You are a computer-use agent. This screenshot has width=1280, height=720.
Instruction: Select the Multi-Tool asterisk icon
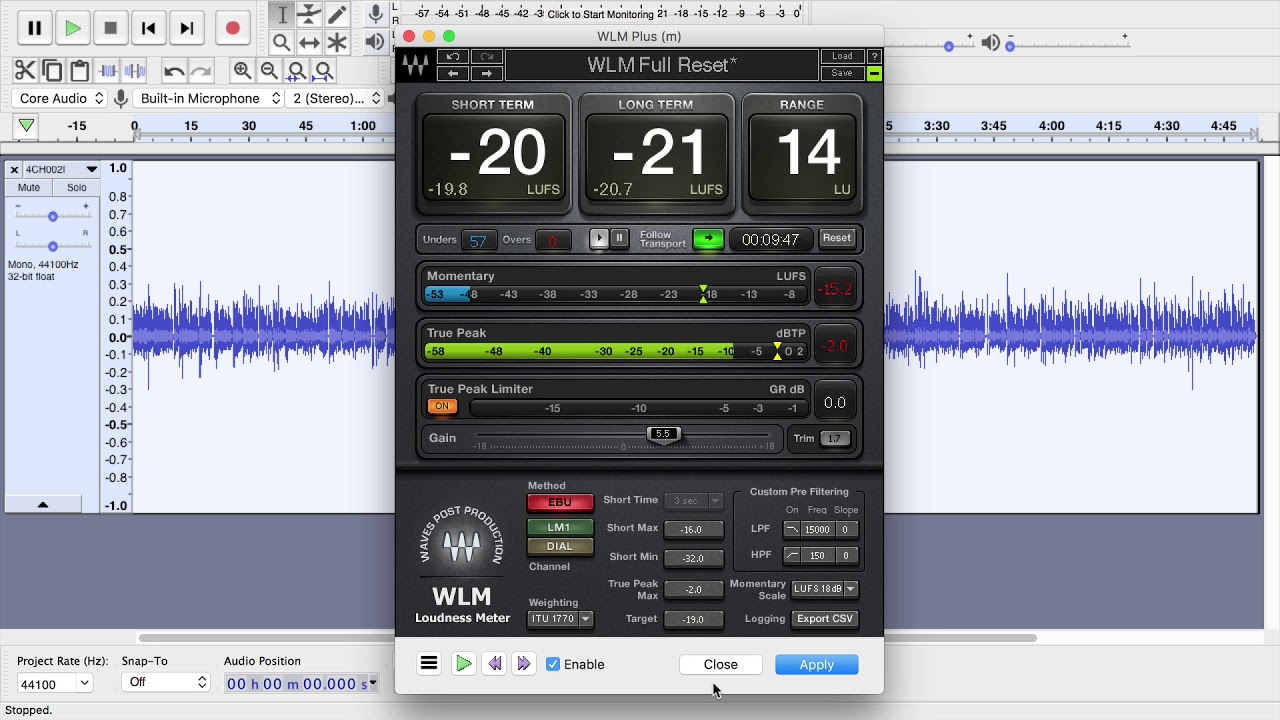tap(337, 42)
